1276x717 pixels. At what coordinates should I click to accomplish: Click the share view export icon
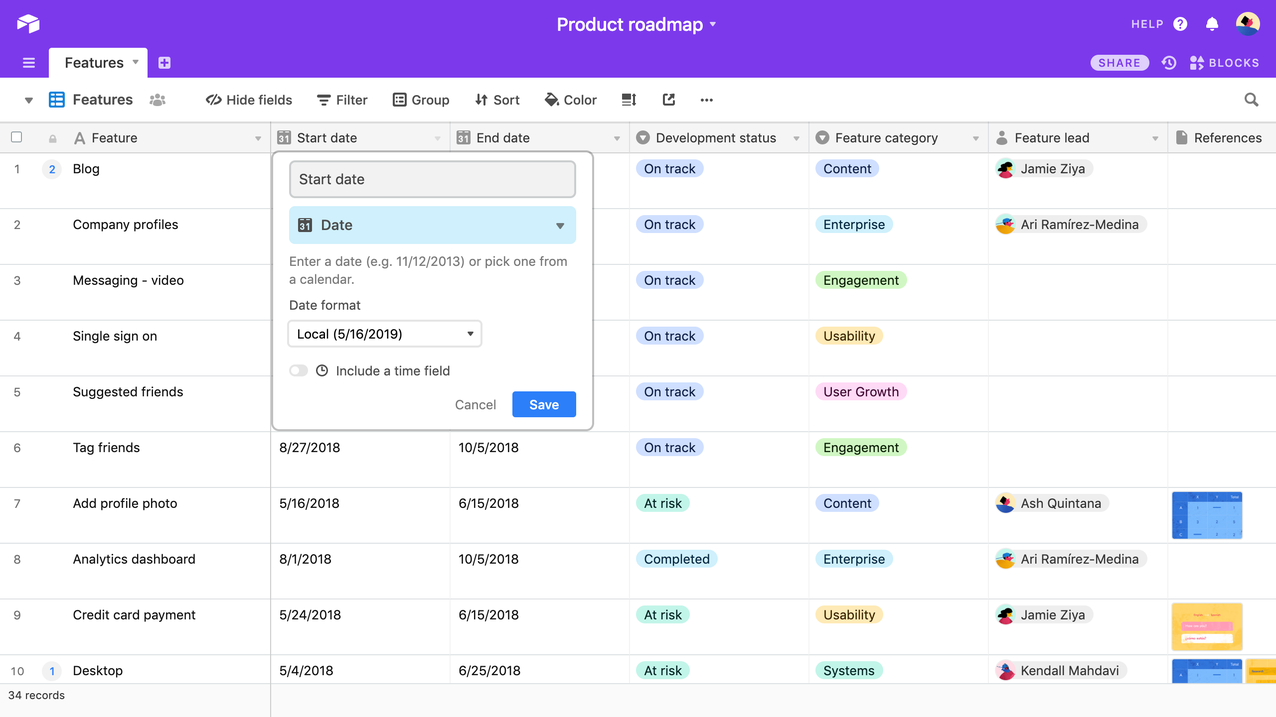[x=669, y=100]
